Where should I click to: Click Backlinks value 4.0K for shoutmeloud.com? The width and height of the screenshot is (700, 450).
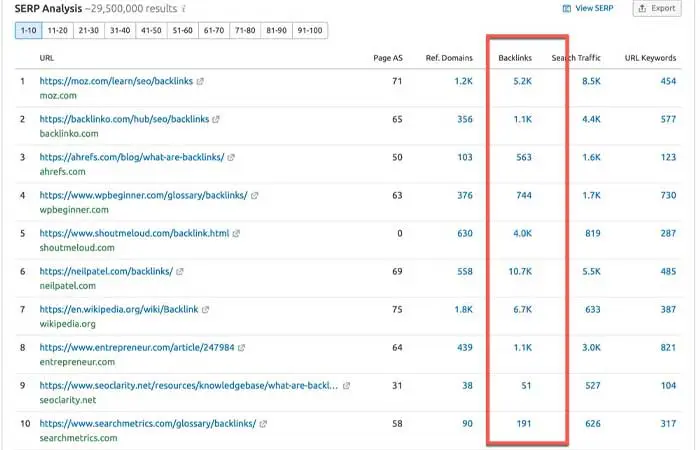click(523, 233)
